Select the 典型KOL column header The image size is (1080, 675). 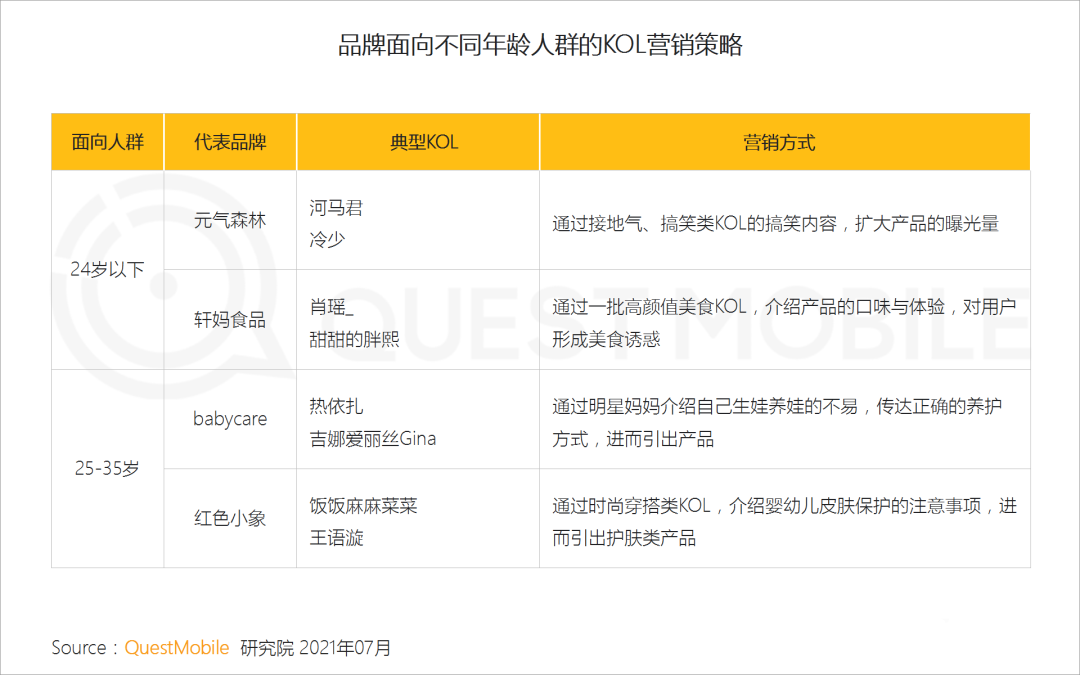tap(418, 142)
